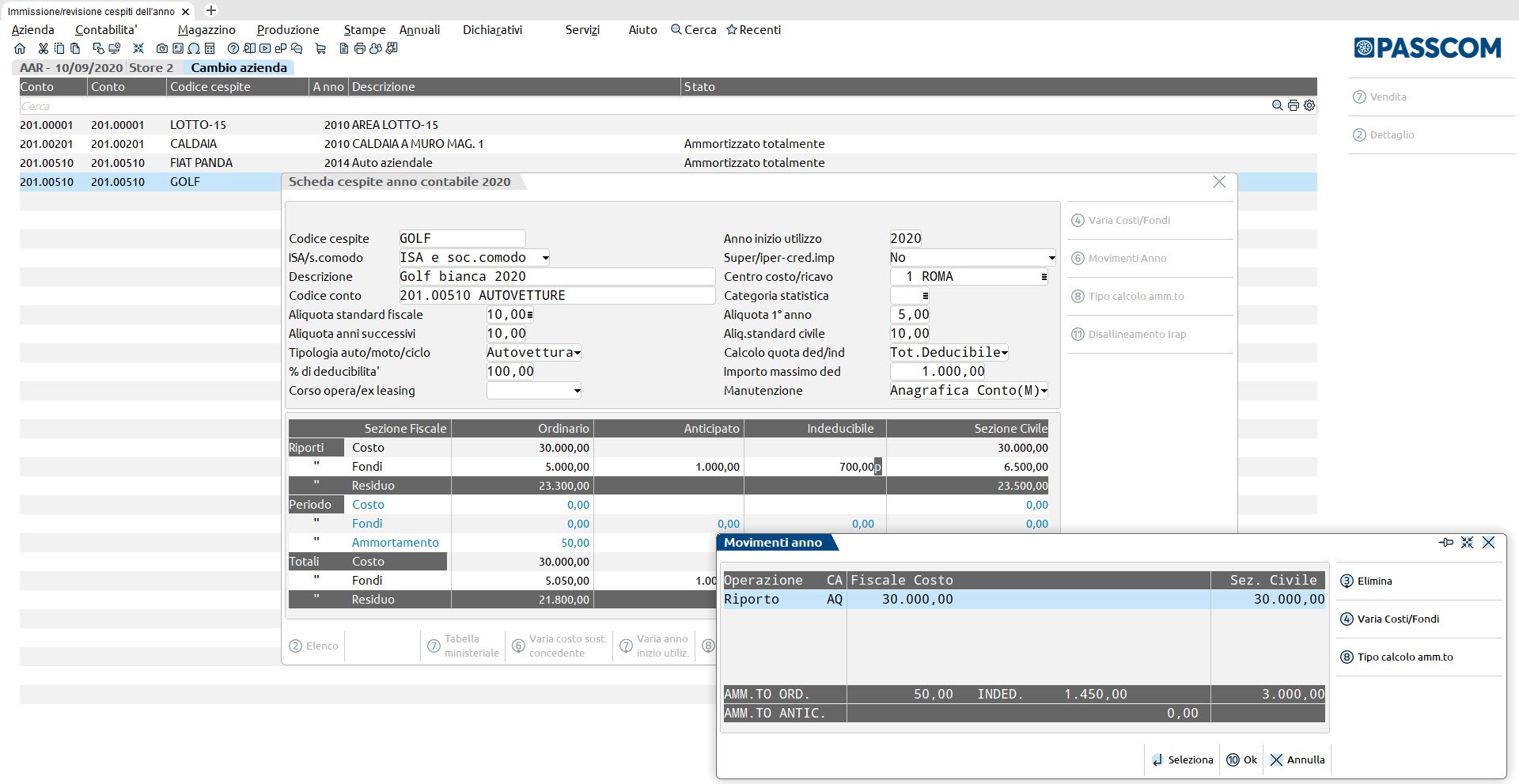Open the Calcolo quota ded/ind dropdown

click(x=1005, y=353)
